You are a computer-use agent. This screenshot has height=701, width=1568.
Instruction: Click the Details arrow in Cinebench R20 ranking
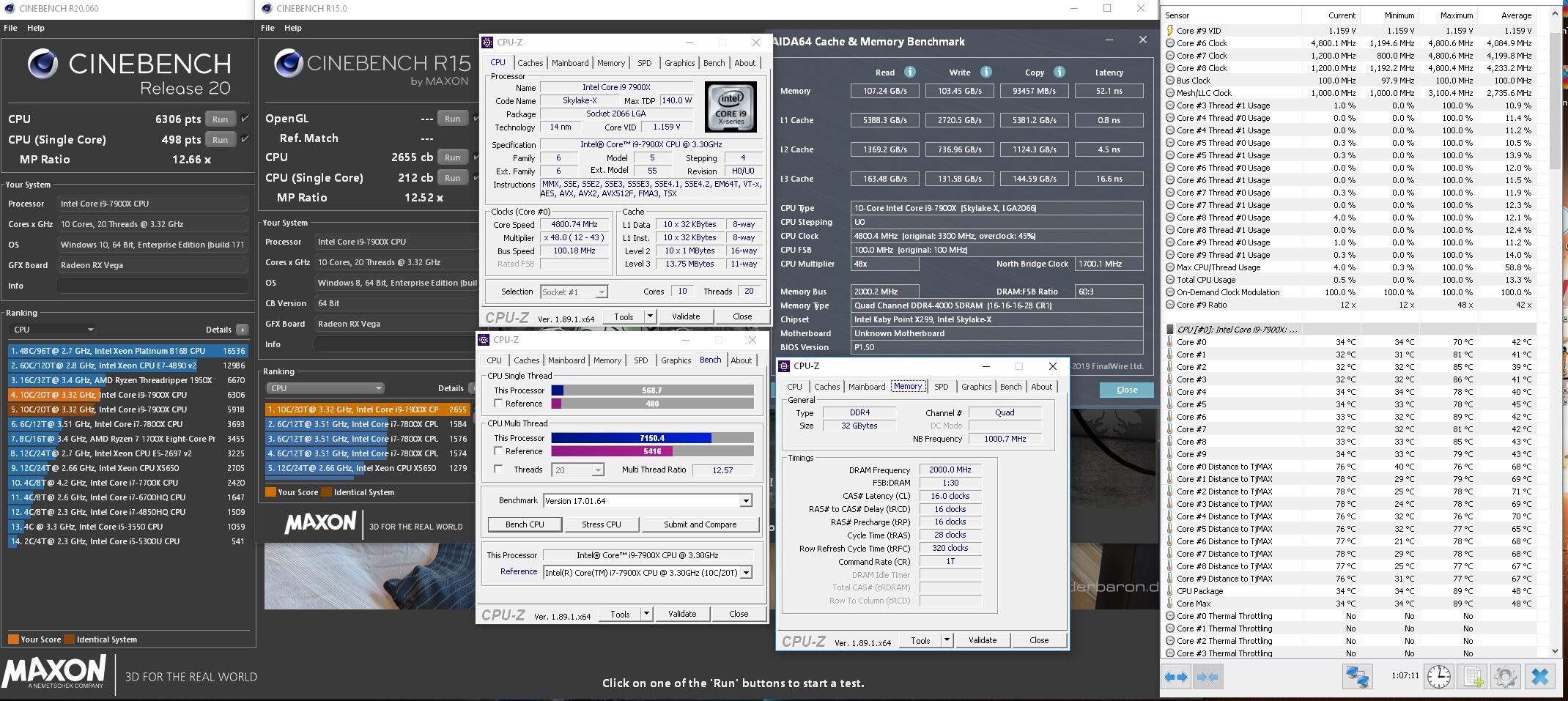pyautogui.click(x=243, y=330)
